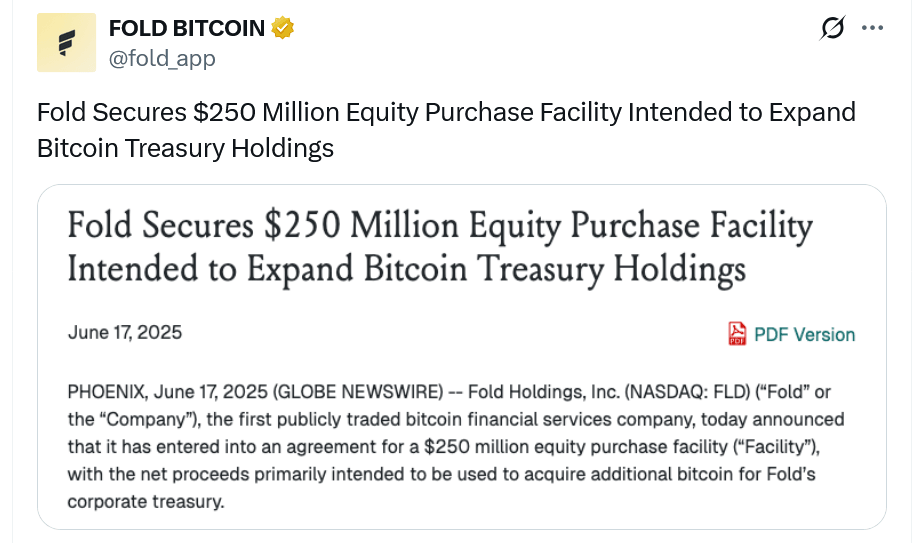The width and height of the screenshot is (922, 543).
Task: Click the Fold profile avatar logo
Action: coord(66,43)
